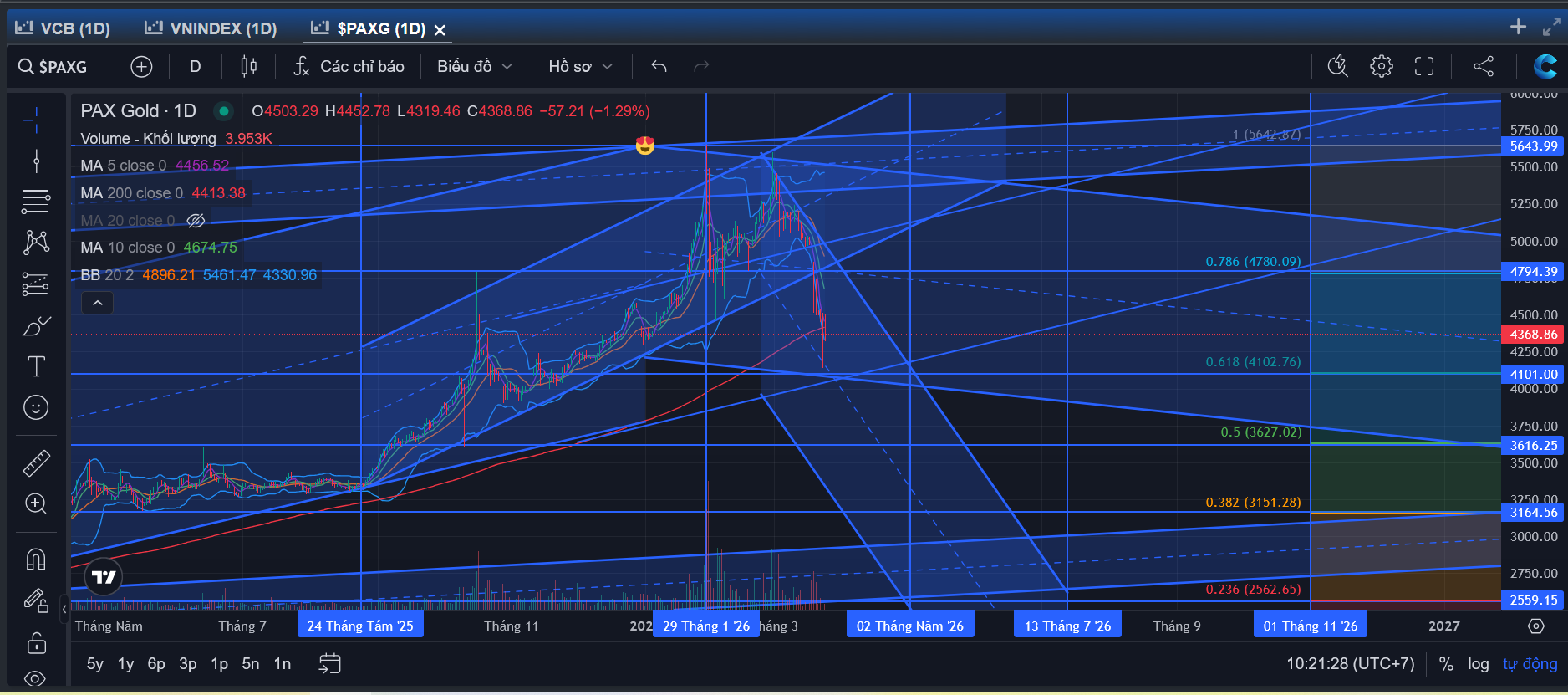Viewport: 1568px width, 695px height.
Task: Close the $PAXG (1D) tab
Action: 440,30
